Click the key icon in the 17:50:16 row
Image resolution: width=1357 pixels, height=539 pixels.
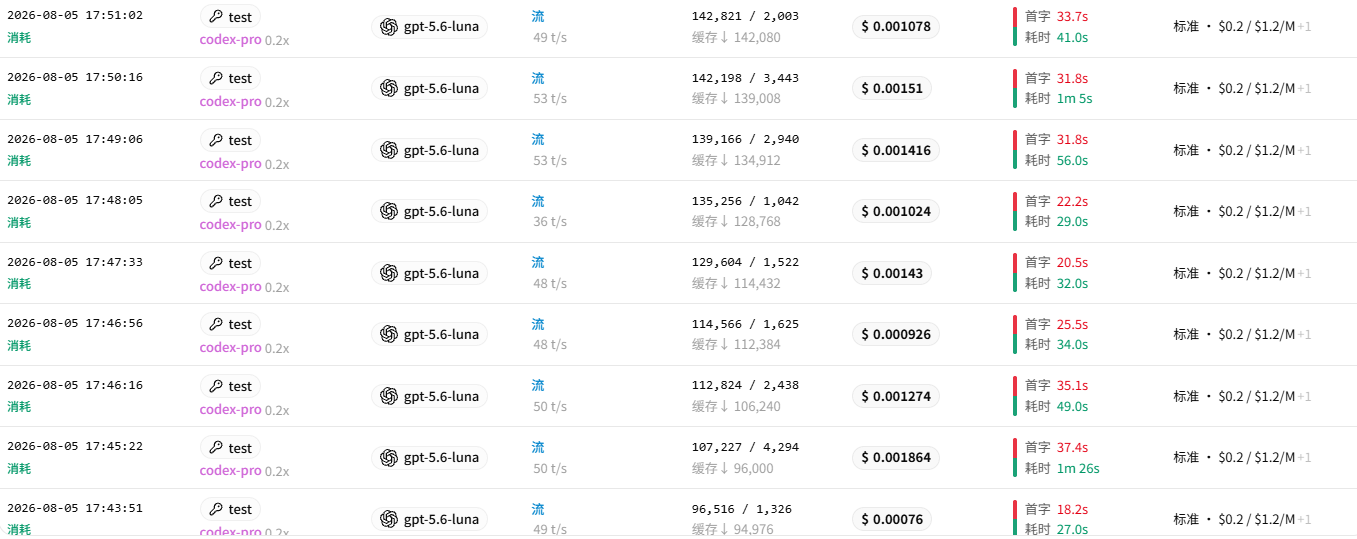pos(216,78)
